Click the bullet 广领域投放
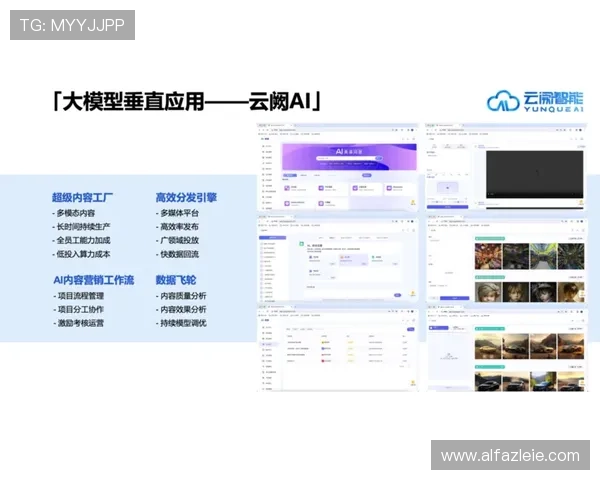600x480 pixels. pos(177,240)
